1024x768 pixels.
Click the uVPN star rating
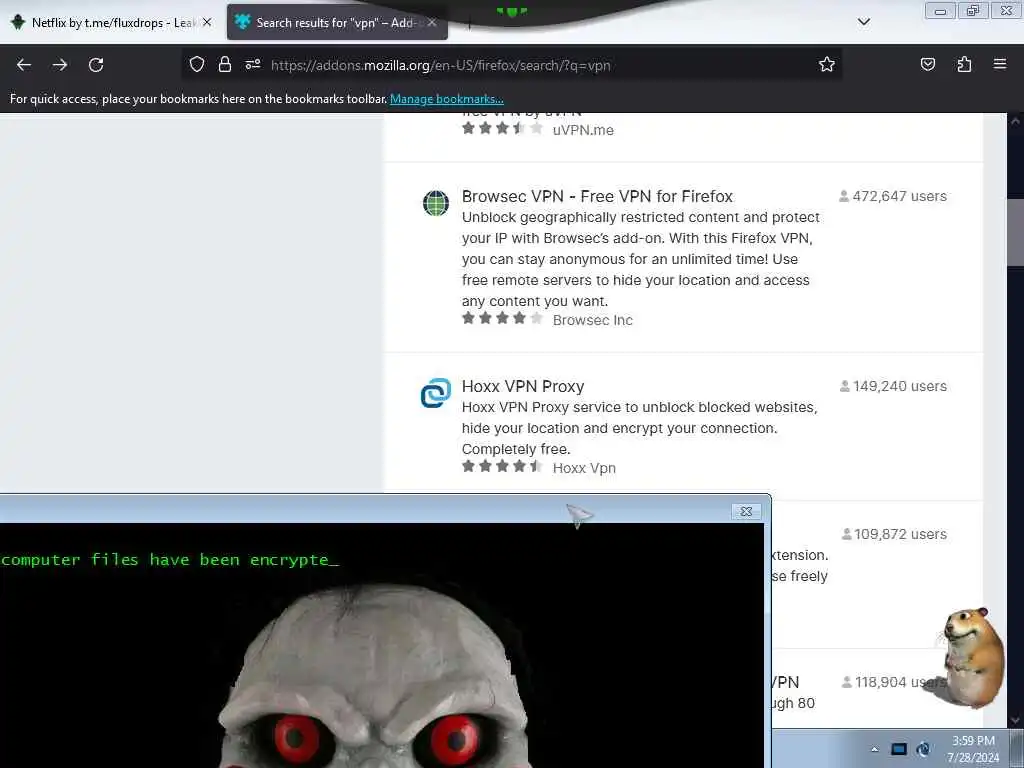click(502, 128)
